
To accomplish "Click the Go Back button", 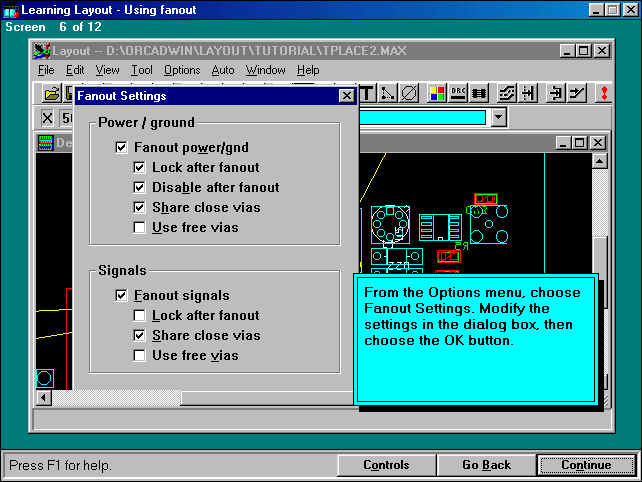I will [x=486, y=465].
